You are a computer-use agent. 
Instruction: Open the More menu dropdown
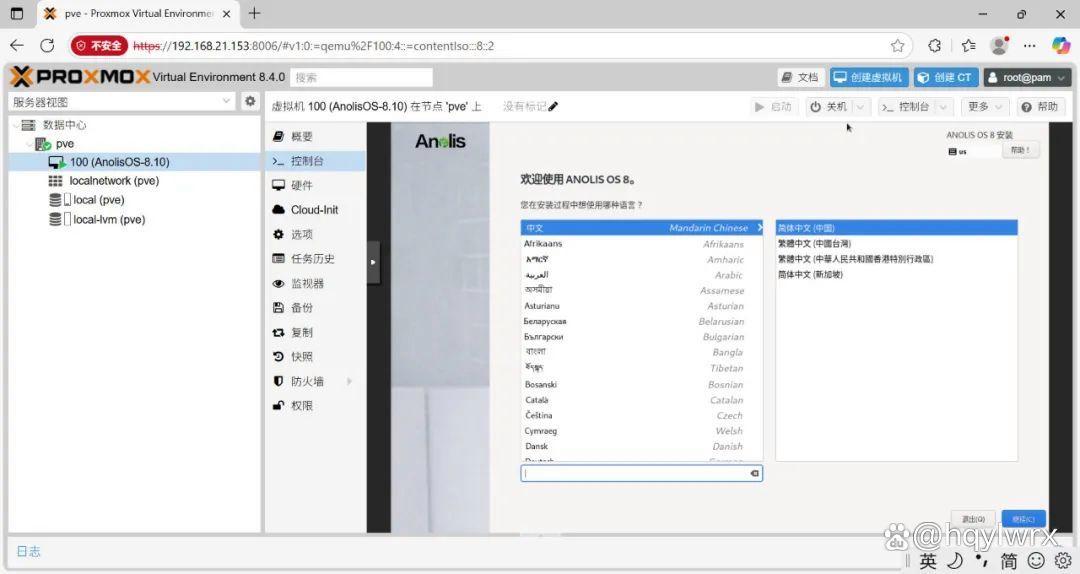[984, 107]
